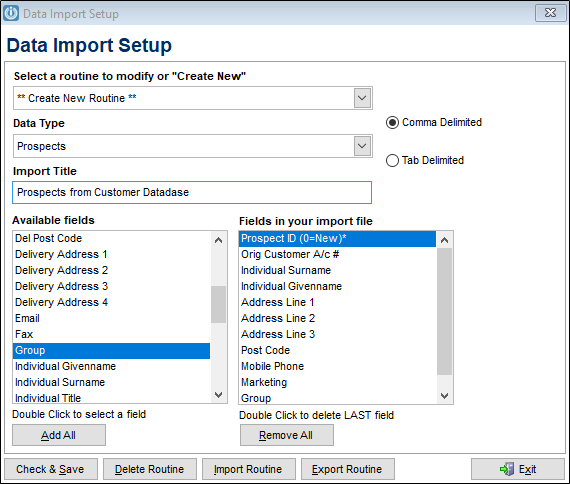This screenshot has height=484, width=570.
Task: Click the Add All button
Action: click(59, 435)
